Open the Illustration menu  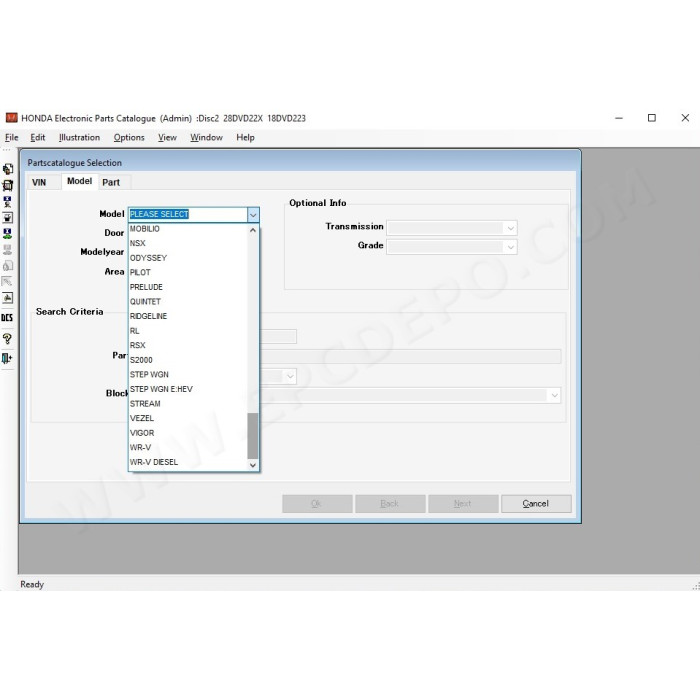coord(79,138)
